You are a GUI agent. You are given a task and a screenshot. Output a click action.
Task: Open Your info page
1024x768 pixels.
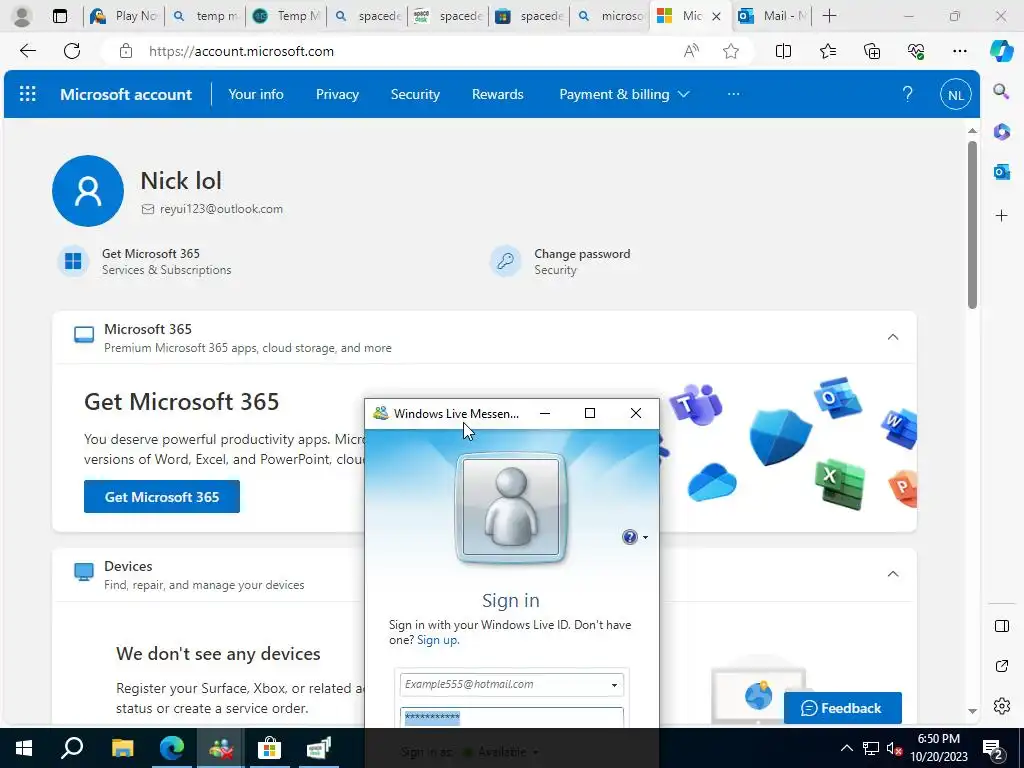(256, 94)
